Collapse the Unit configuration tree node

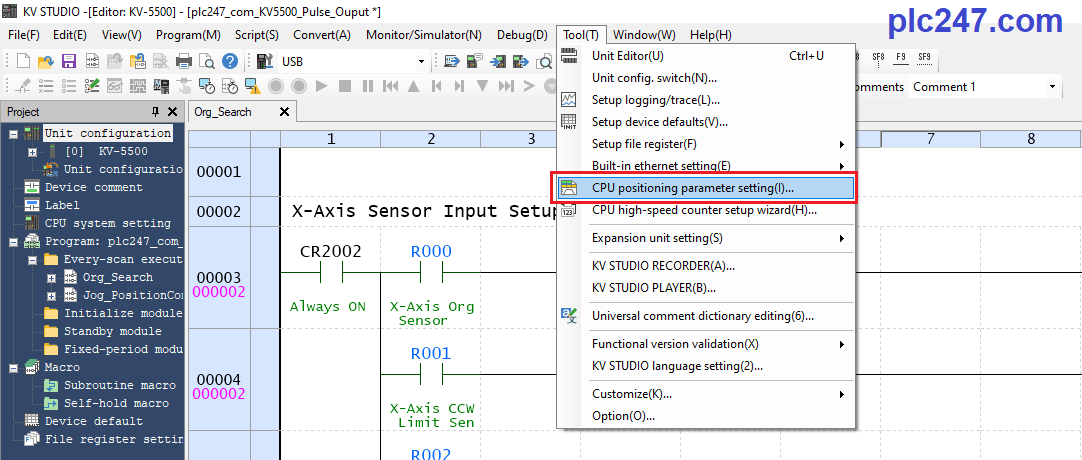click(13, 133)
